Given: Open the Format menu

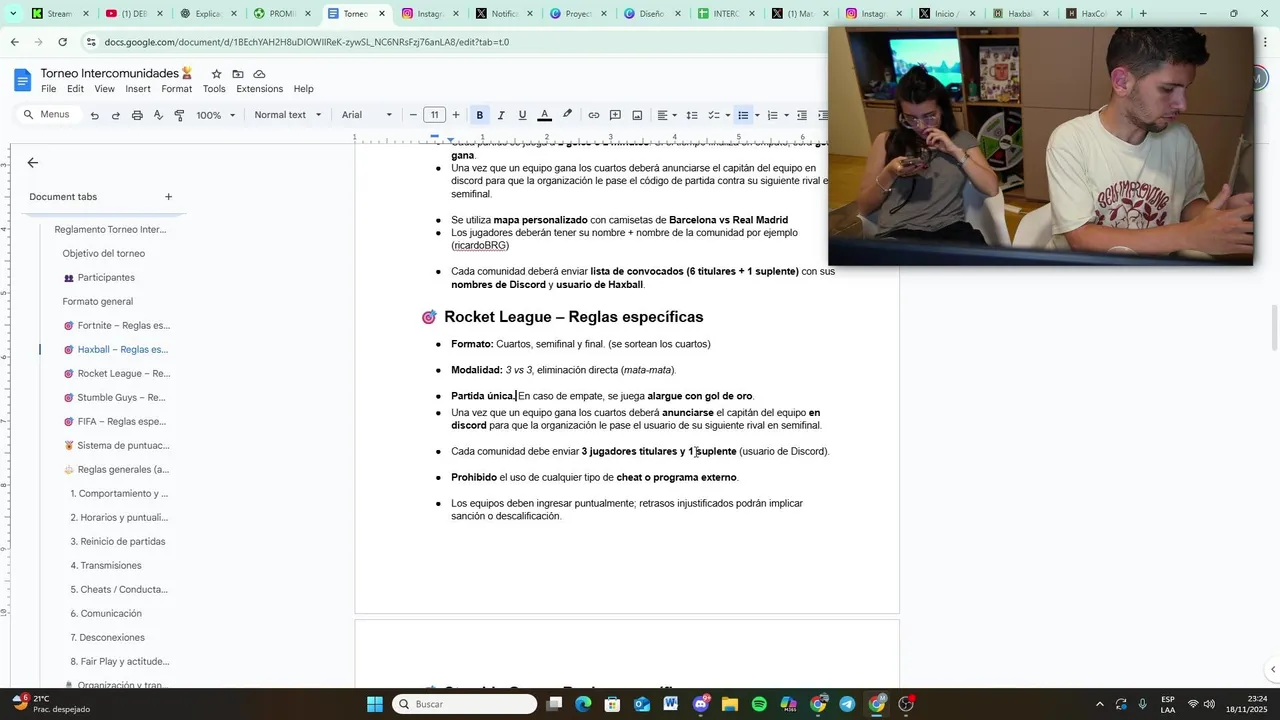Looking at the screenshot, I should click(176, 89).
